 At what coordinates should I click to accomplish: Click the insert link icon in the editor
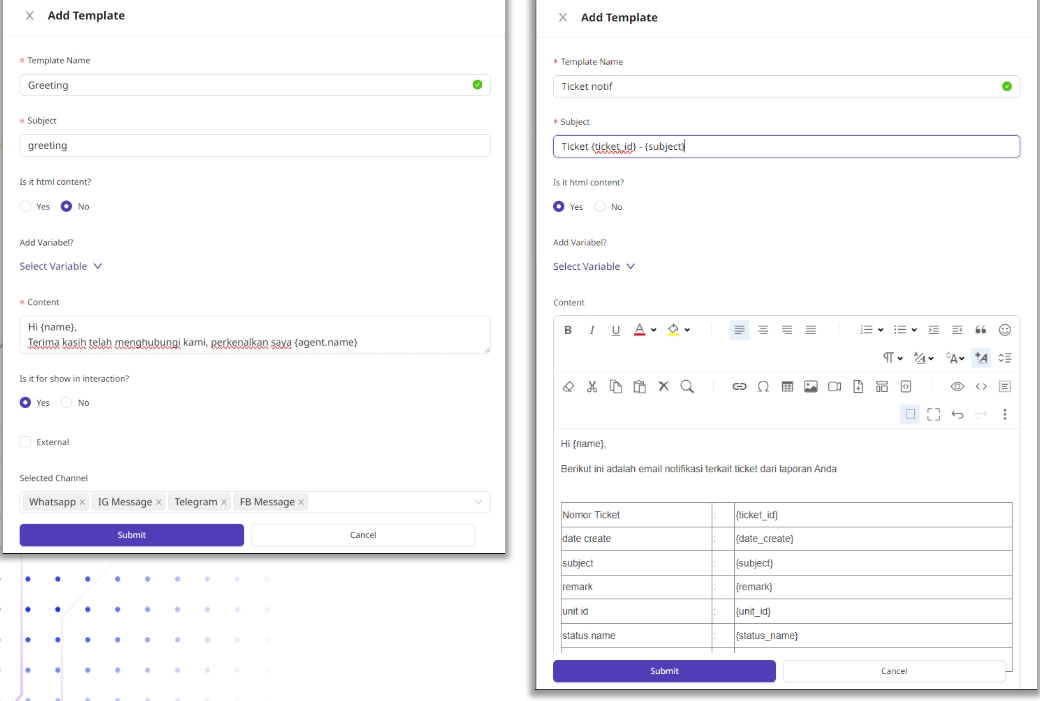(740, 387)
